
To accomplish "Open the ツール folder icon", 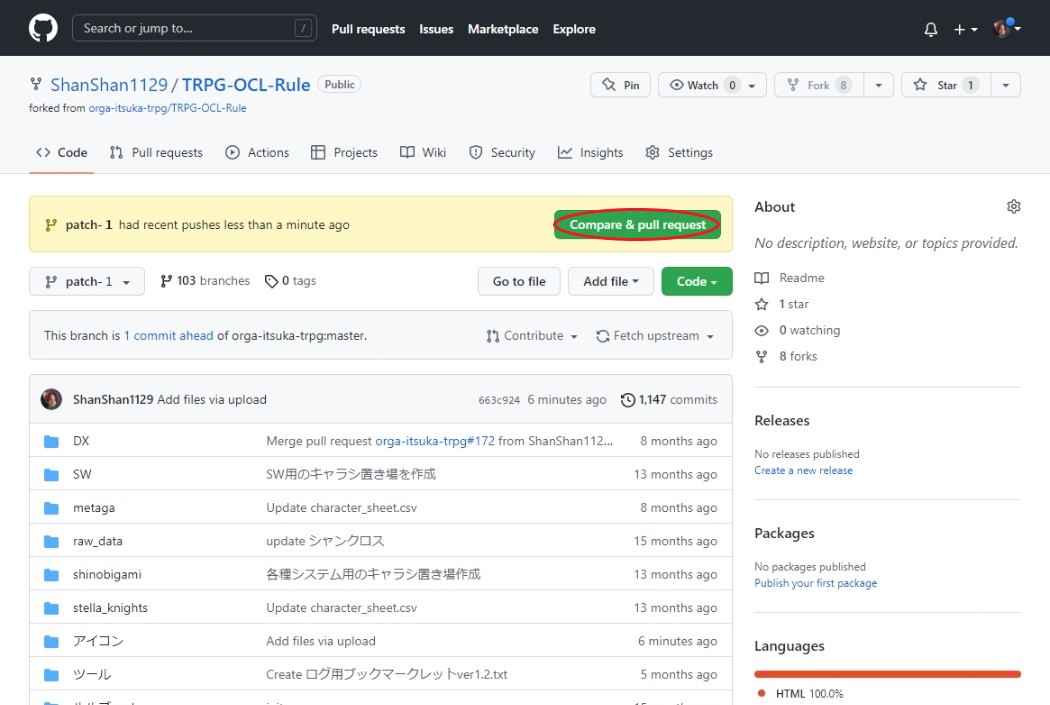I will 52,674.
